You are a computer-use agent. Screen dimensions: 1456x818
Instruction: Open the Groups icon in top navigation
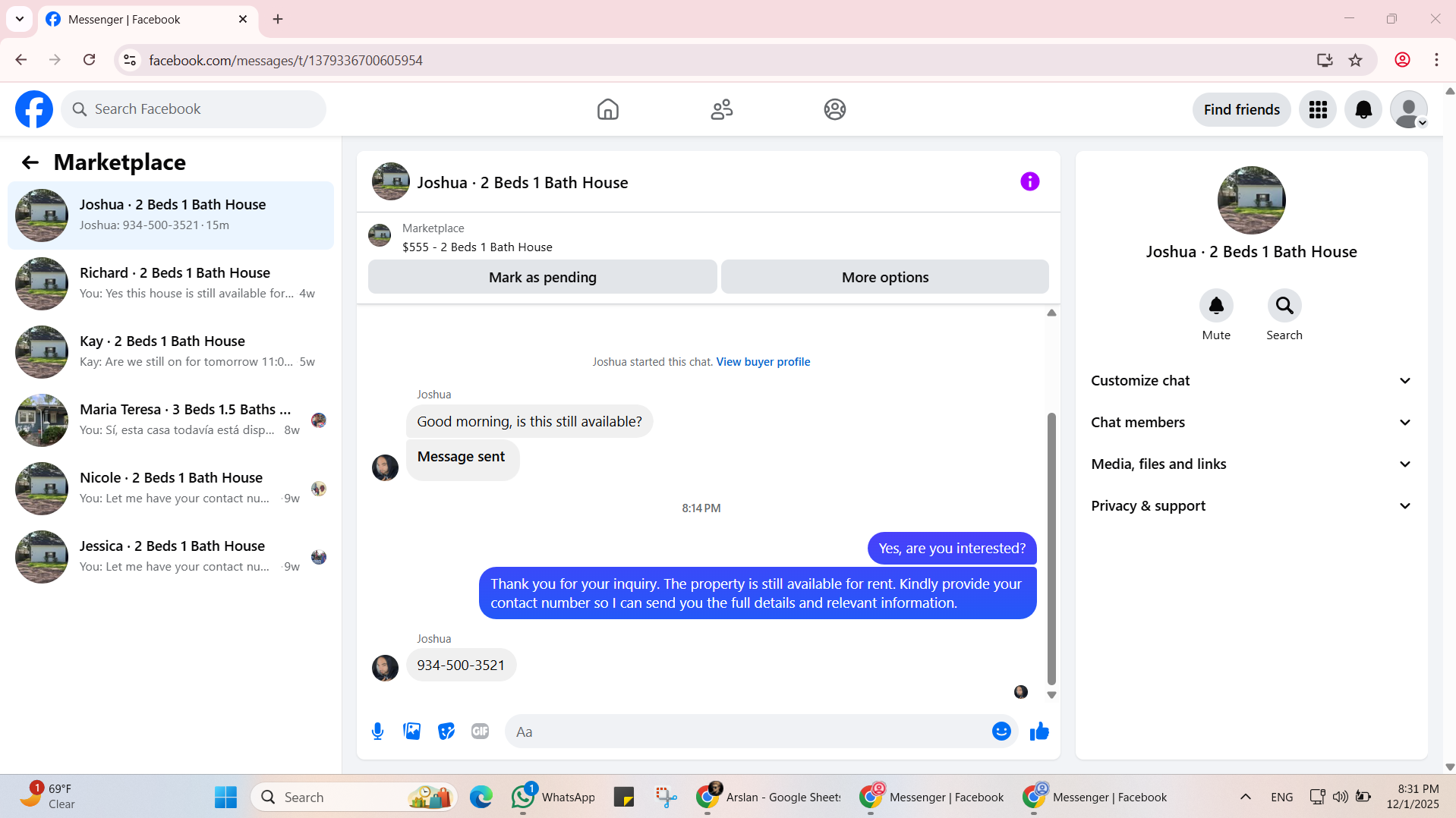click(835, 109)
